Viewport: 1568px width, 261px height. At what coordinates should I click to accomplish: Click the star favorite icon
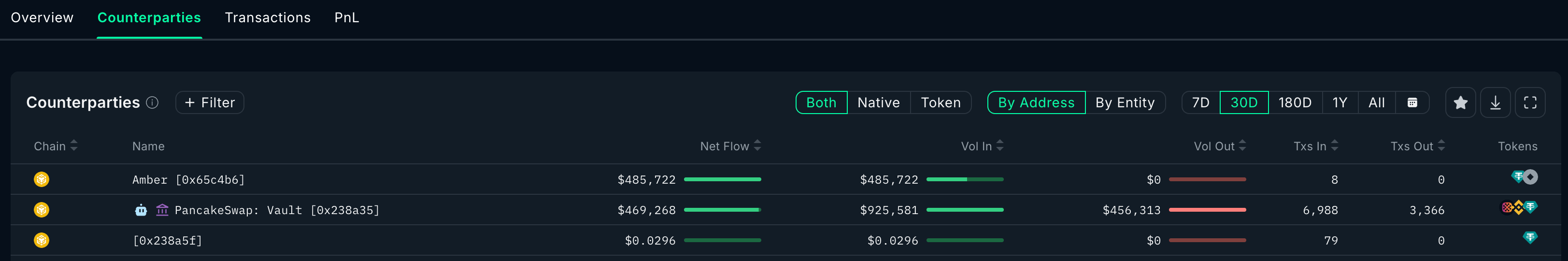[1460, 103]
